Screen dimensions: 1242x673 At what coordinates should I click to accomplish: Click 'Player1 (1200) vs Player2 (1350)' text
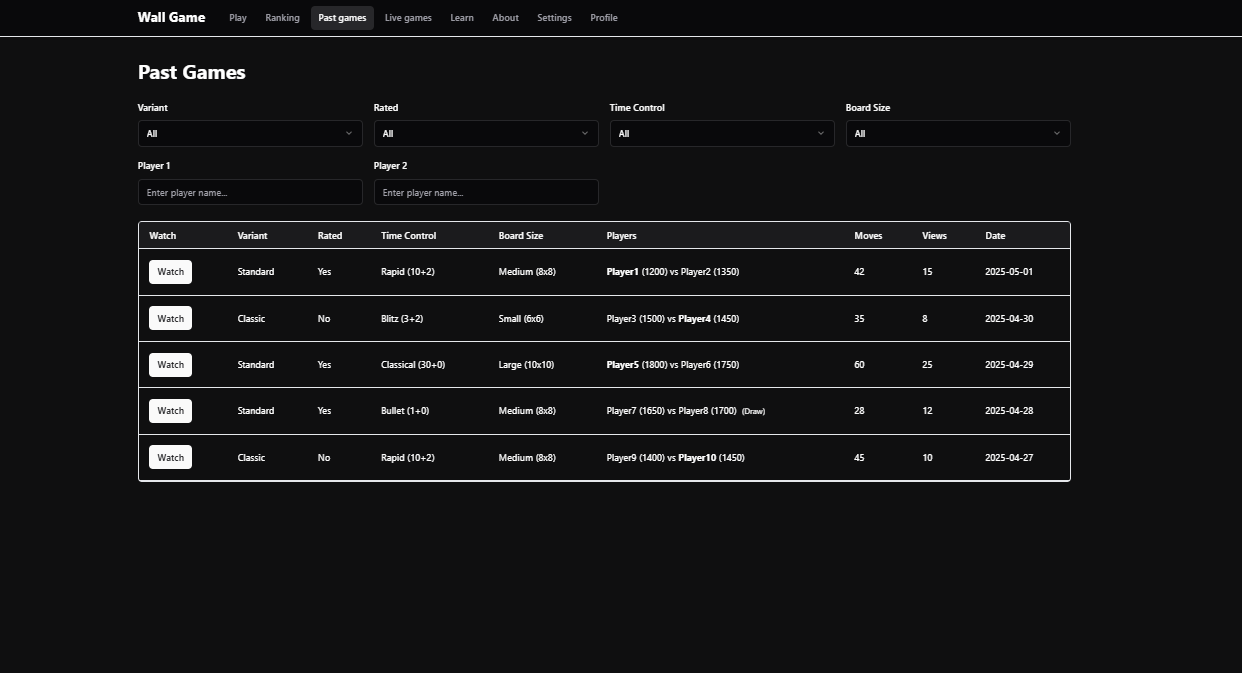673,272
